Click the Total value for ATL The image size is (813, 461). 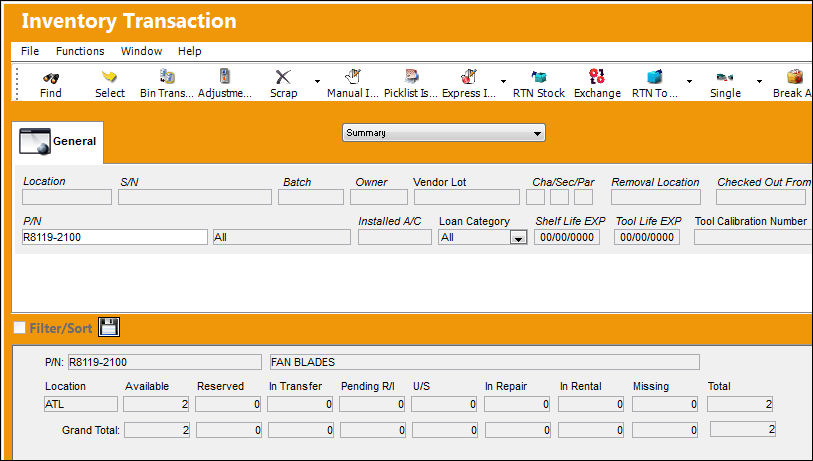(740, 404)
